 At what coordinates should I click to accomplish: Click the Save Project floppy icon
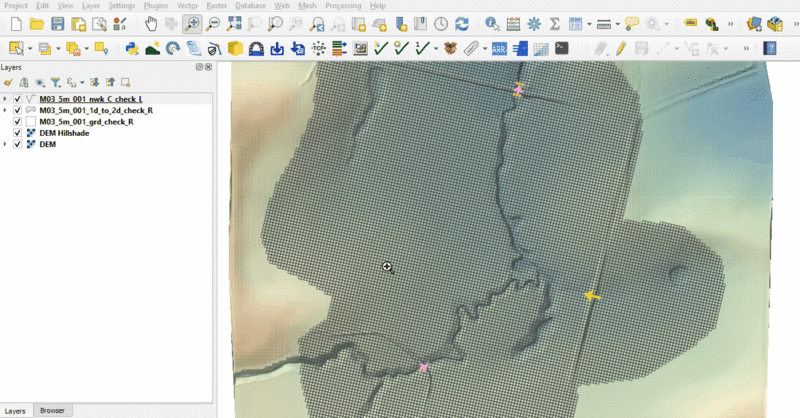tap(57, 23)
